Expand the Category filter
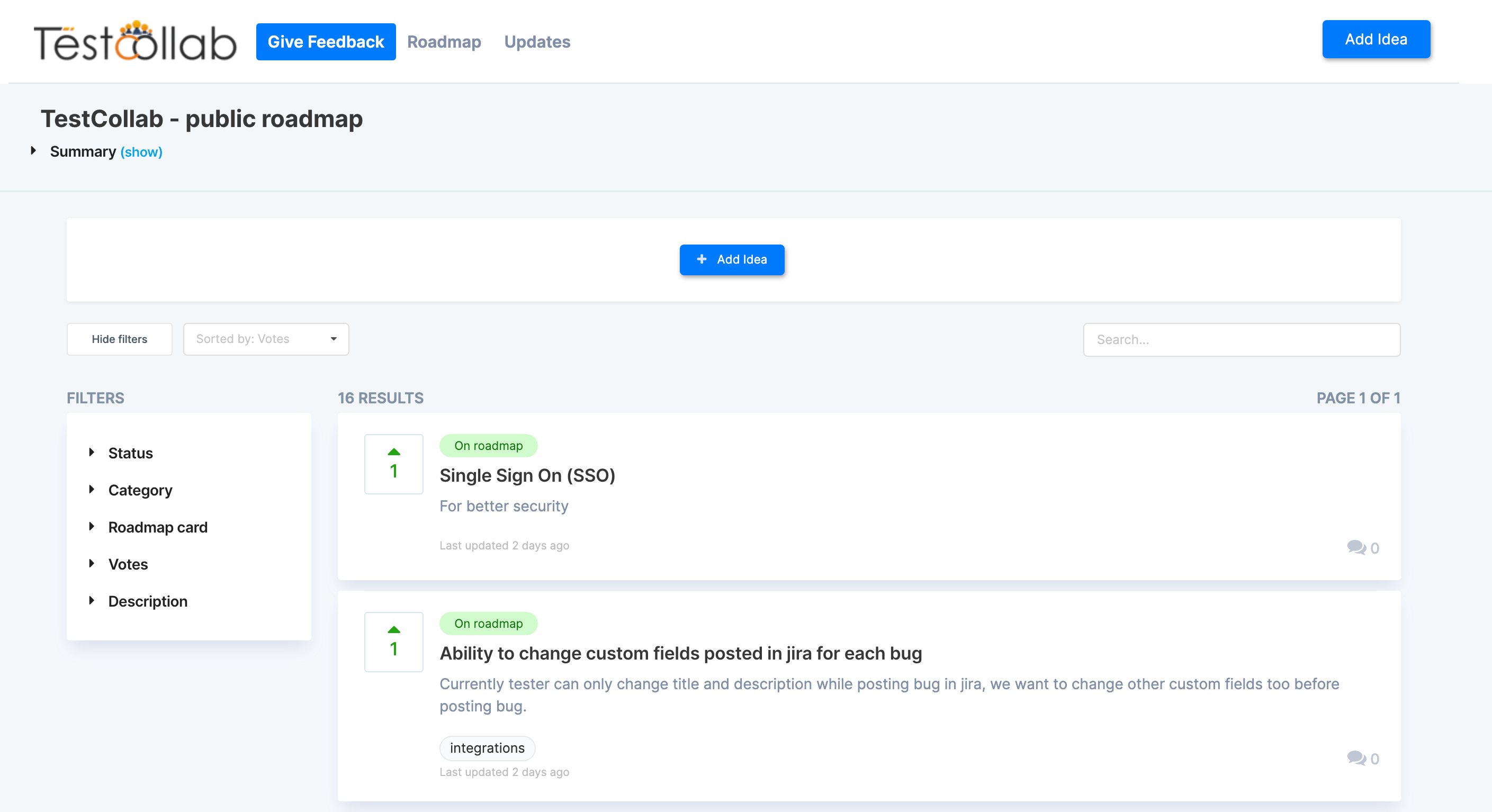The height and width of the screenshot is (812, 1492). coord(140,490)
